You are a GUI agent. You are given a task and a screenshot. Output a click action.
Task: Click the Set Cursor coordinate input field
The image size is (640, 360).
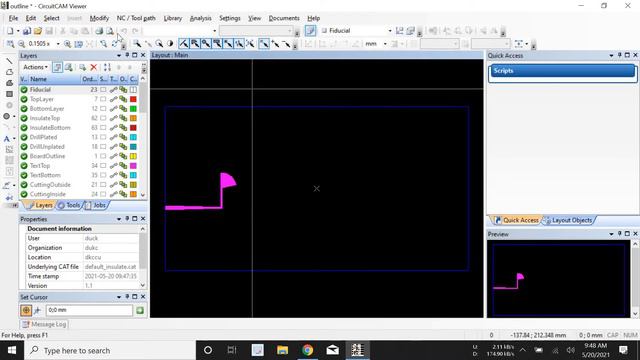[89, 311]
